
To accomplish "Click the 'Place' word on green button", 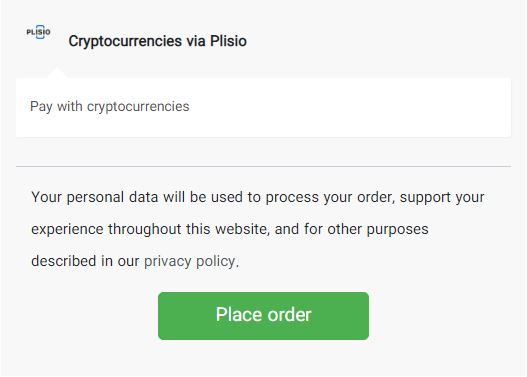I will (x=239, y=315).
